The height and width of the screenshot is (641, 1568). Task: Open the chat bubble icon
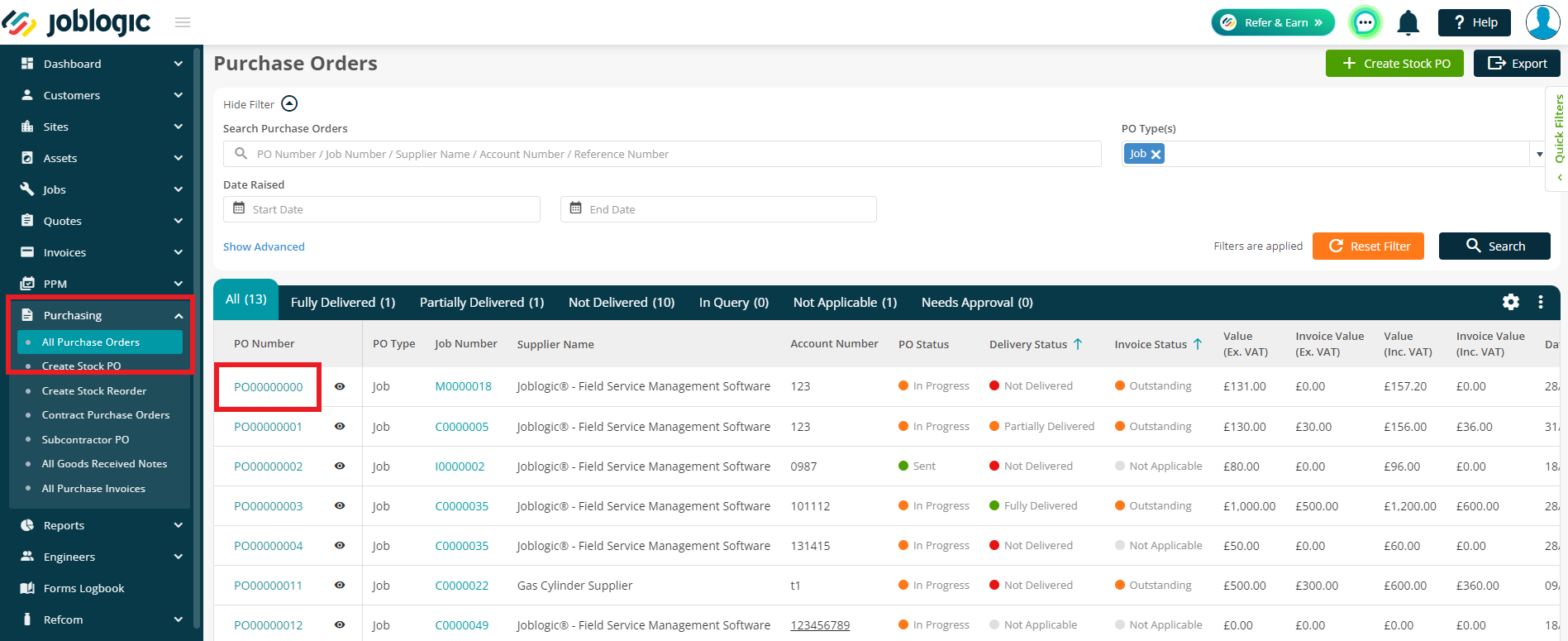pyautogui.click(x=1365, y=22)
